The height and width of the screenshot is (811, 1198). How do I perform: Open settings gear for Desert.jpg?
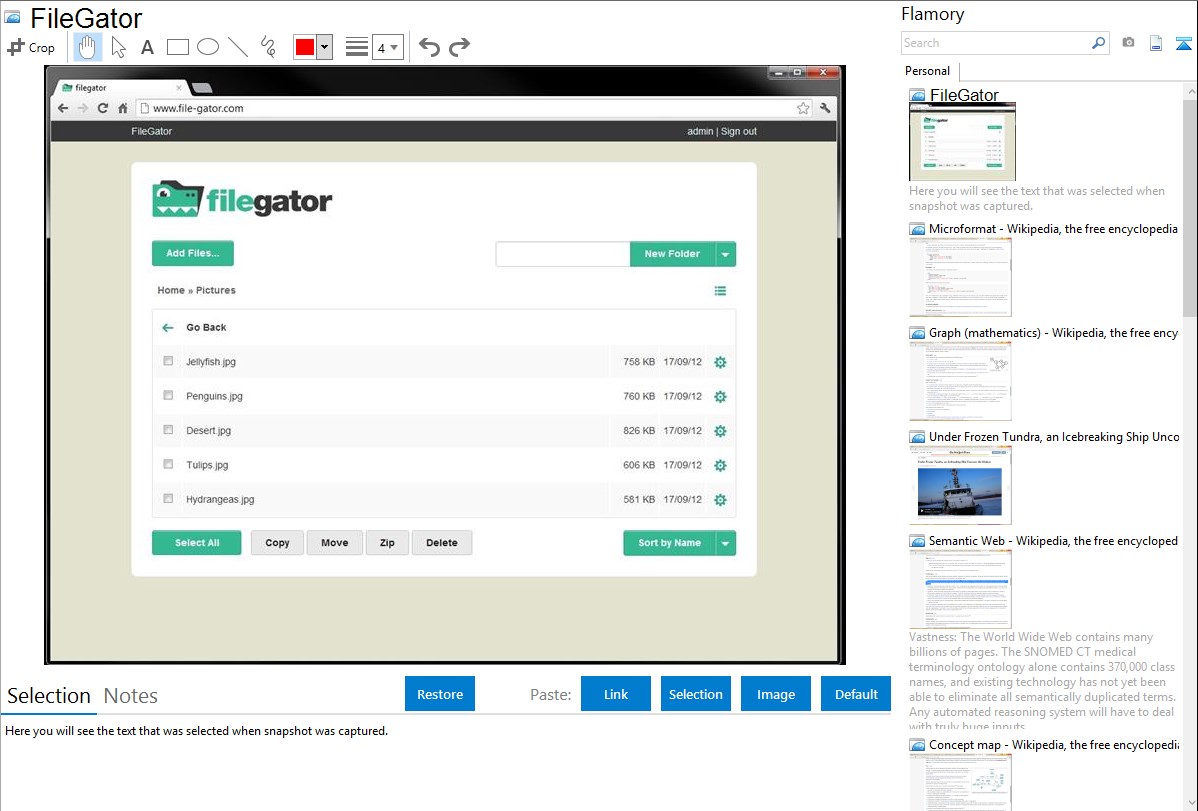[720, 431]
